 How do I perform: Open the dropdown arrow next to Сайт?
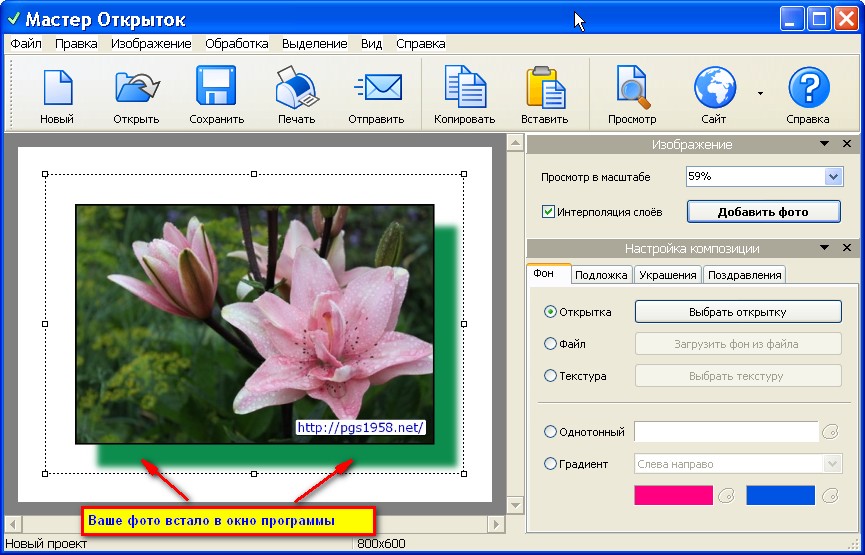click(x=760, y=93)
